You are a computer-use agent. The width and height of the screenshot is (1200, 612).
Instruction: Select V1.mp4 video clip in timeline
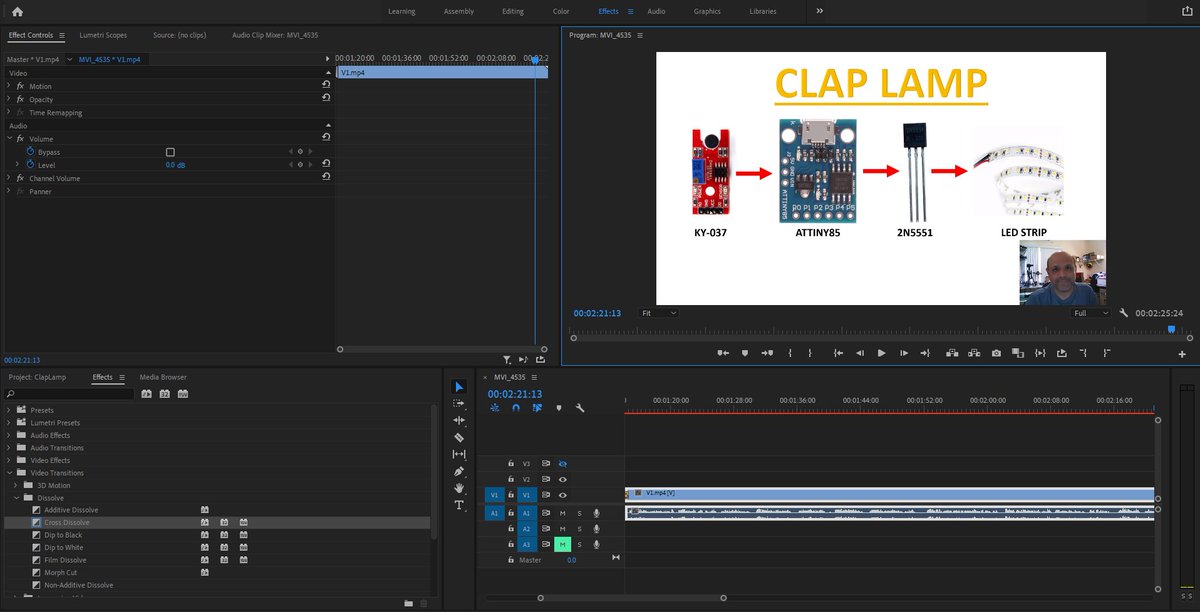(x=890, y=494)
